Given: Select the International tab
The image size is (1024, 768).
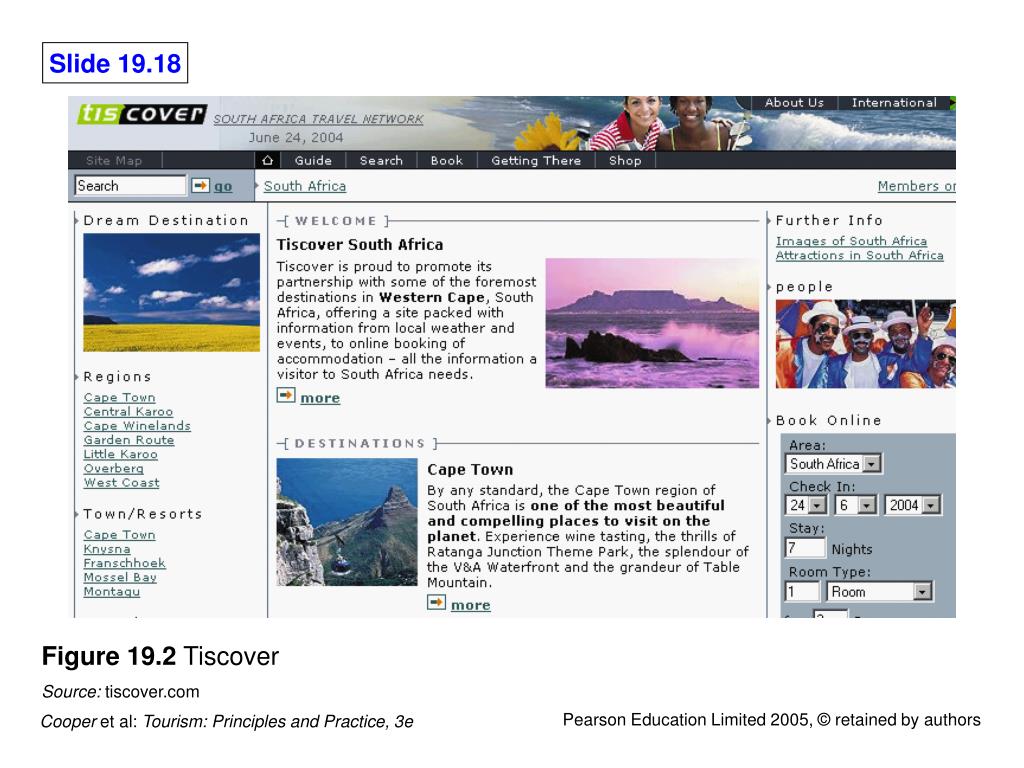Looking at the screenshot, I should pyautogui.click(x=894, y=103).
